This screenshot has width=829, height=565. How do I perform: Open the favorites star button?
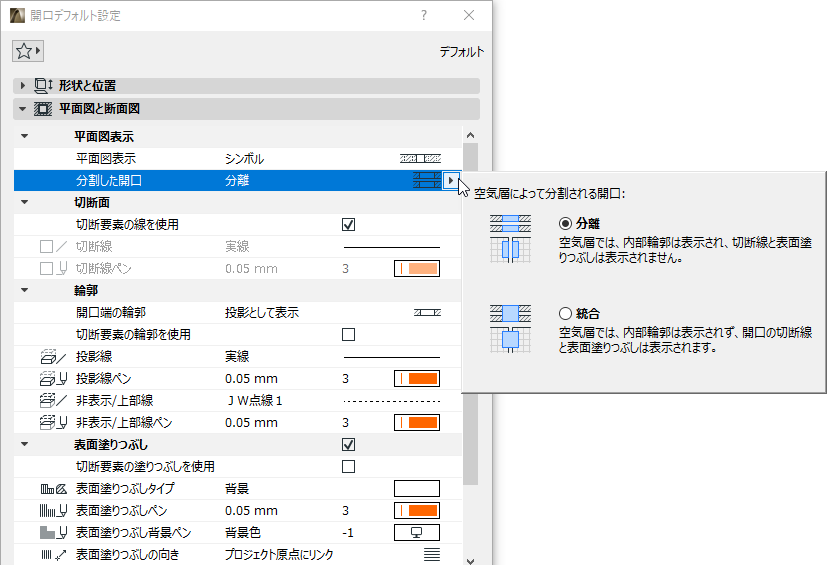(27, 51)
